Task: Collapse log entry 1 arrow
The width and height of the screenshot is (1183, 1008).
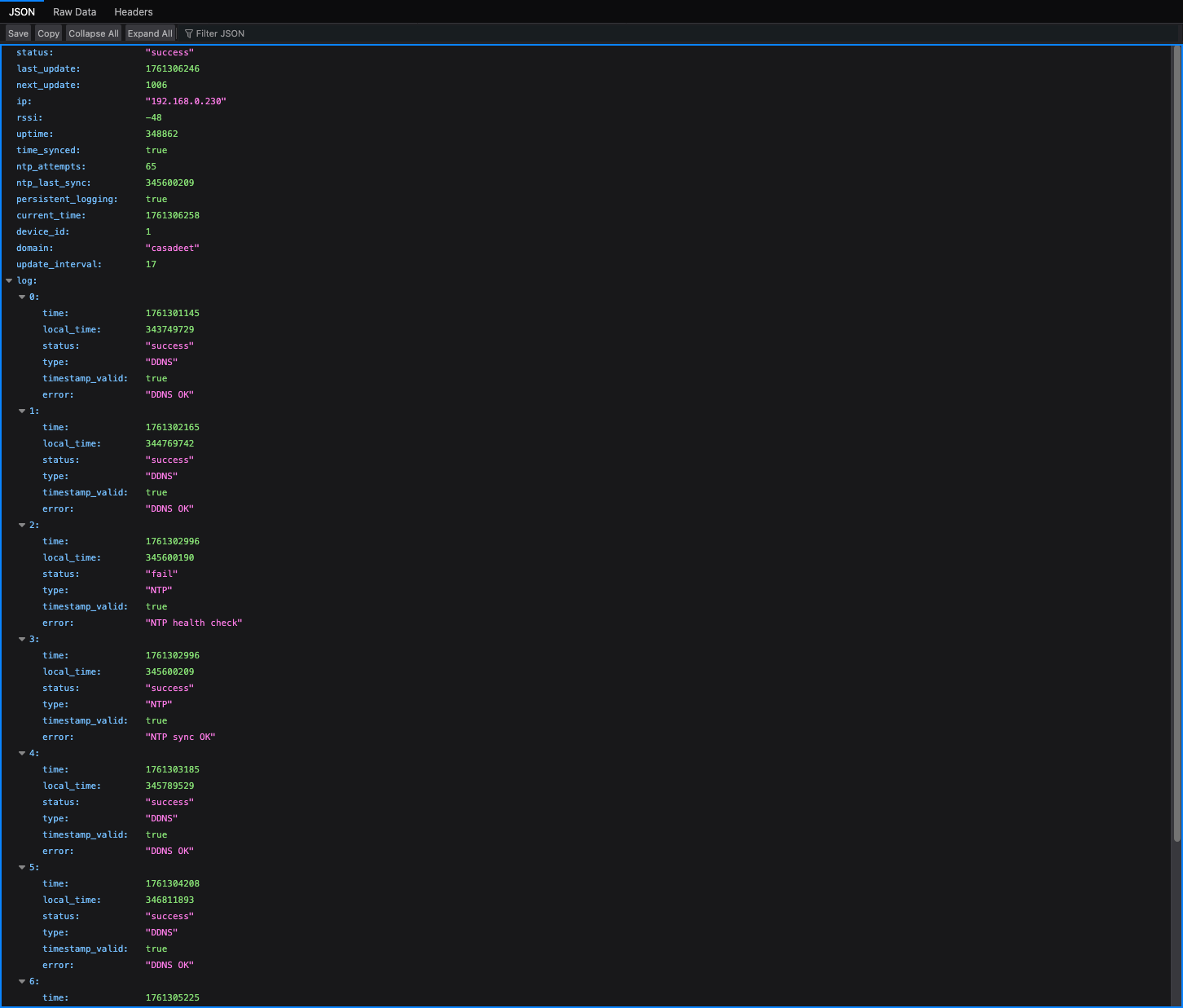Action: pos(22,411)
